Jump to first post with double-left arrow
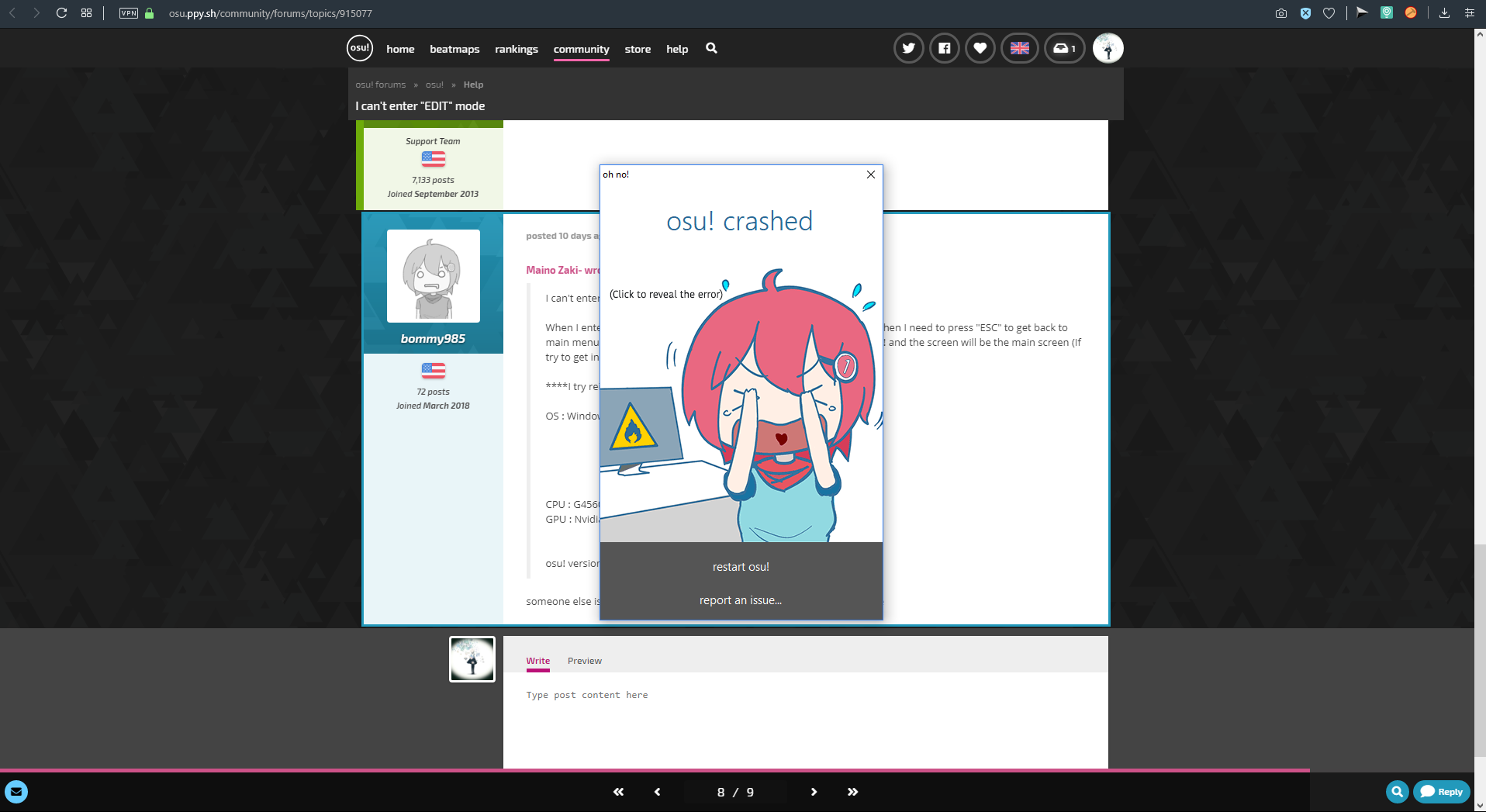 (x=618, y=792)
